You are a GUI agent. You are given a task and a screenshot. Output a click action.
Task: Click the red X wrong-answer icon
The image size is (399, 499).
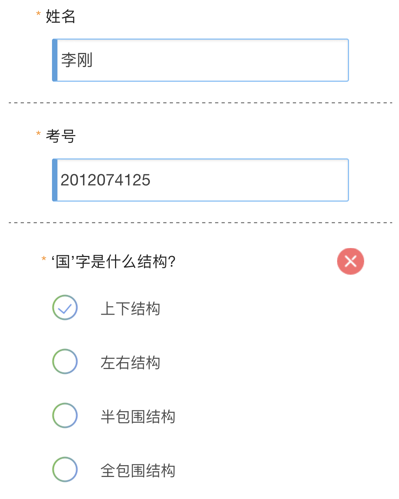click(x=350, y=261)
